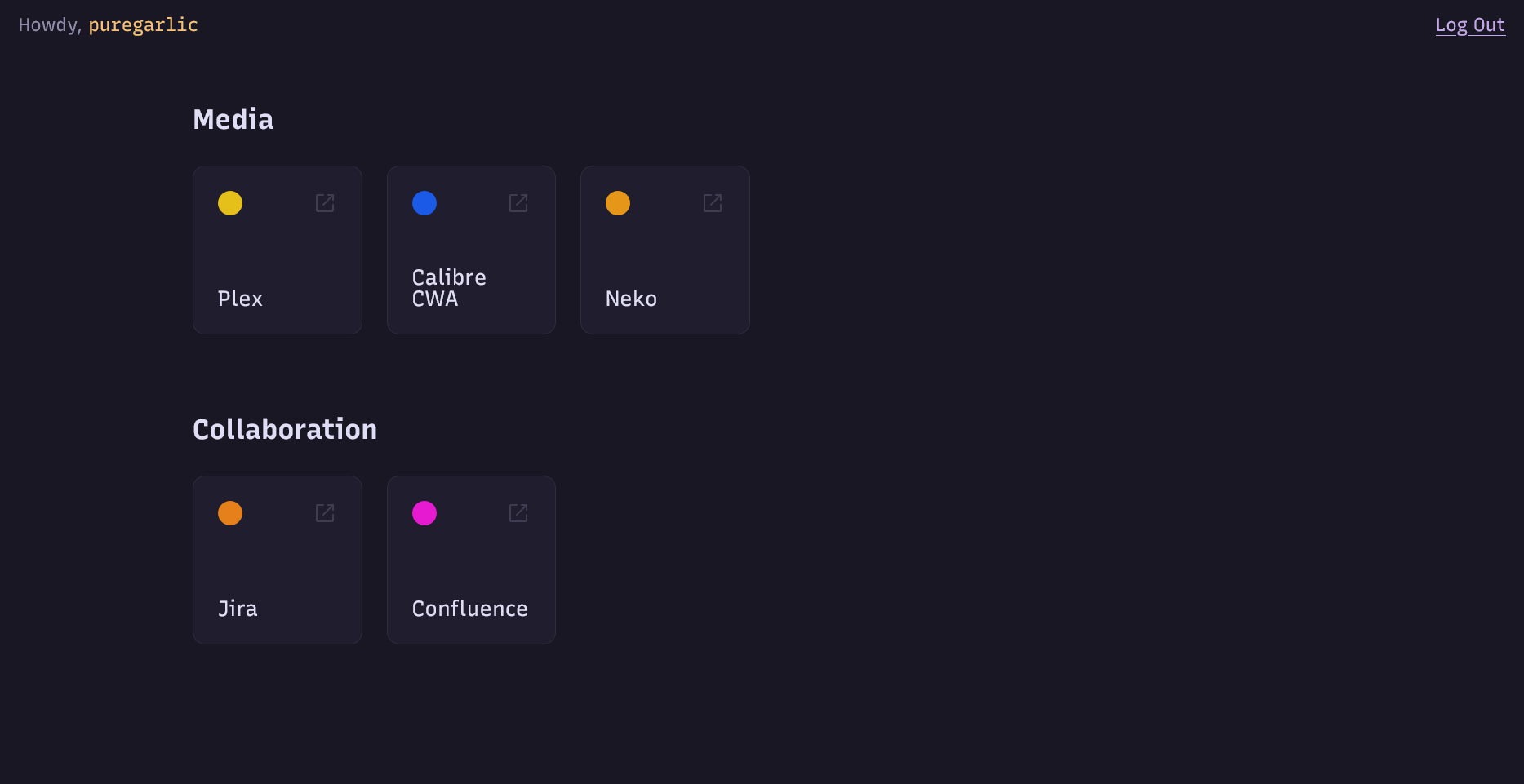
Task: Open external link icon on Calibre CWA card
Action: 518,202
